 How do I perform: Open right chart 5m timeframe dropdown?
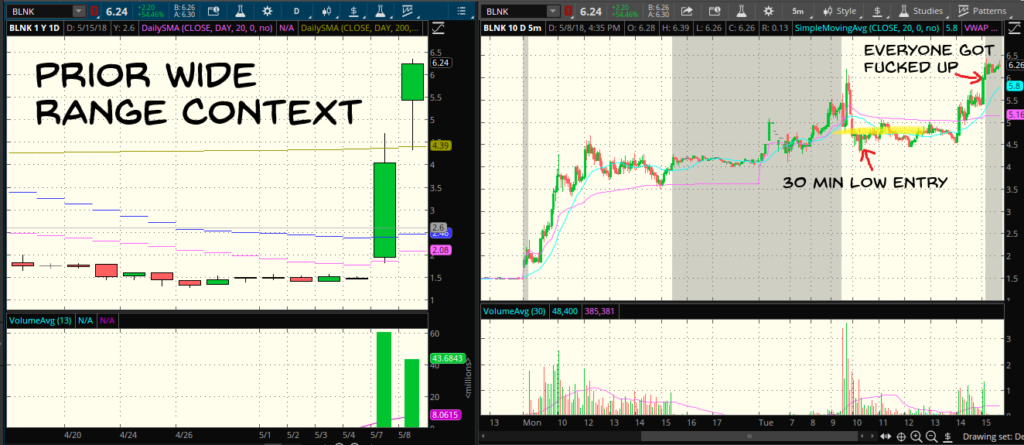tap(797, 11)
